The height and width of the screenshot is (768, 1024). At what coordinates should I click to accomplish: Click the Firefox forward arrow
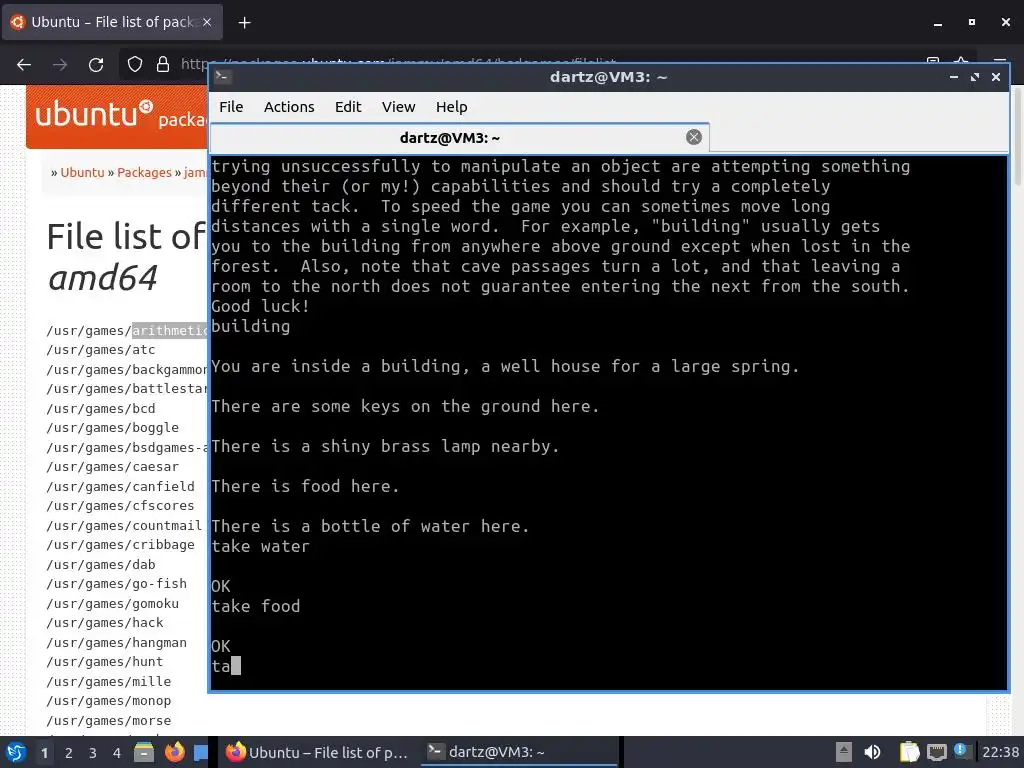60,64
